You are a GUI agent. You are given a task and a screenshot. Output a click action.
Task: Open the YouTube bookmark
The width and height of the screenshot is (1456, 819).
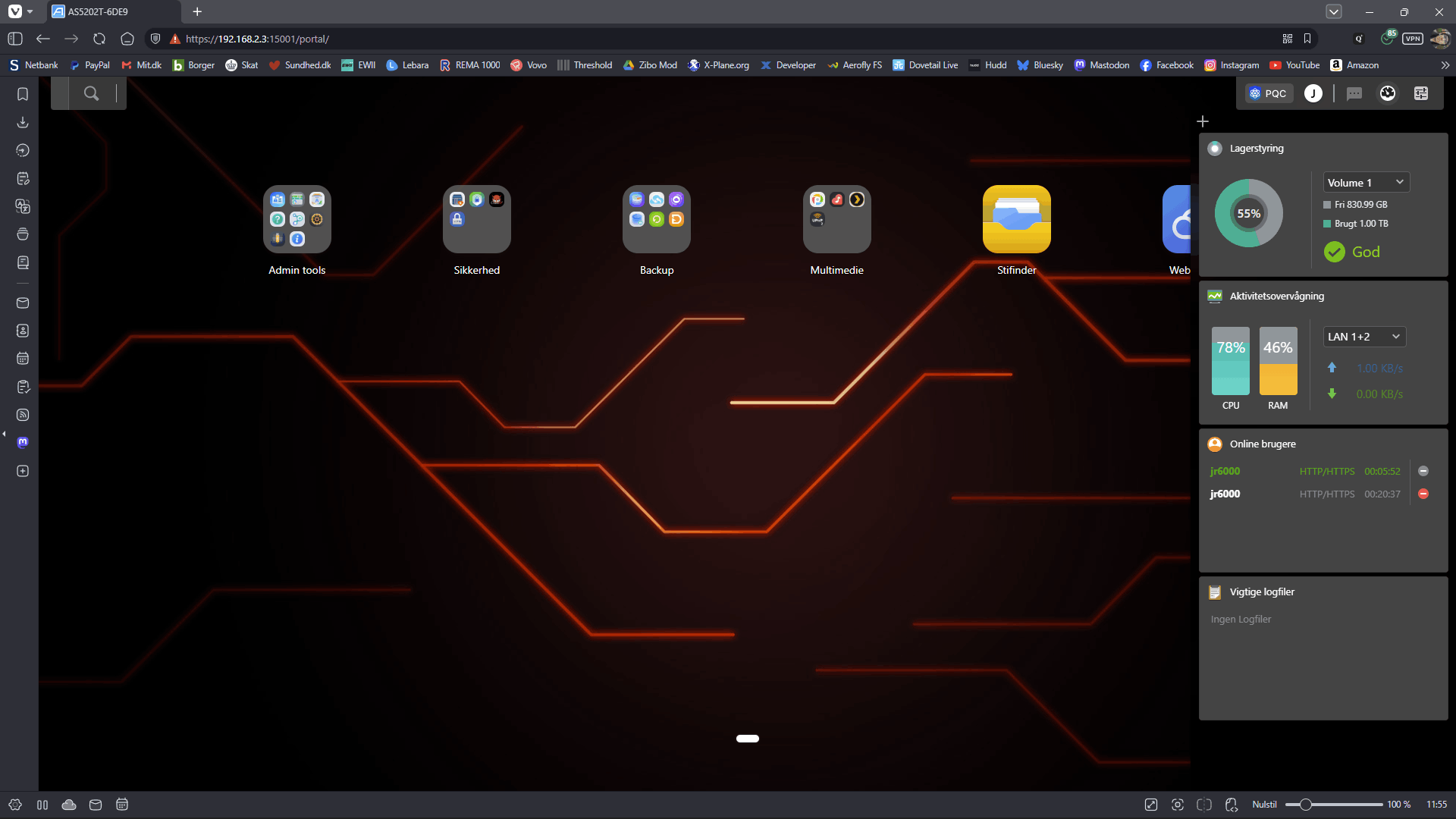pos(1294,65)
